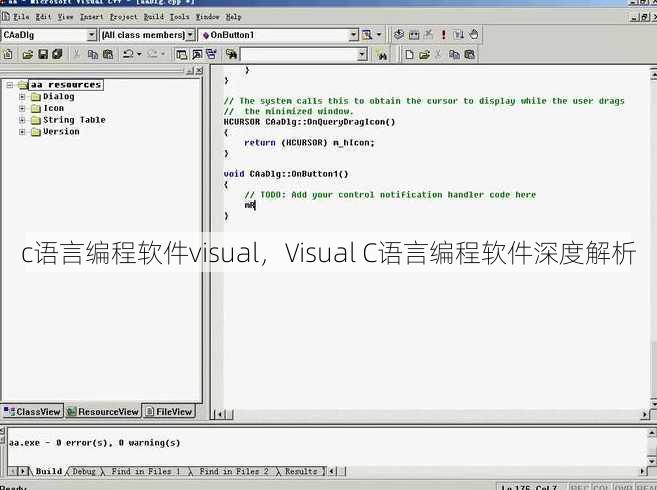Expand the Dialog folder

22,97
